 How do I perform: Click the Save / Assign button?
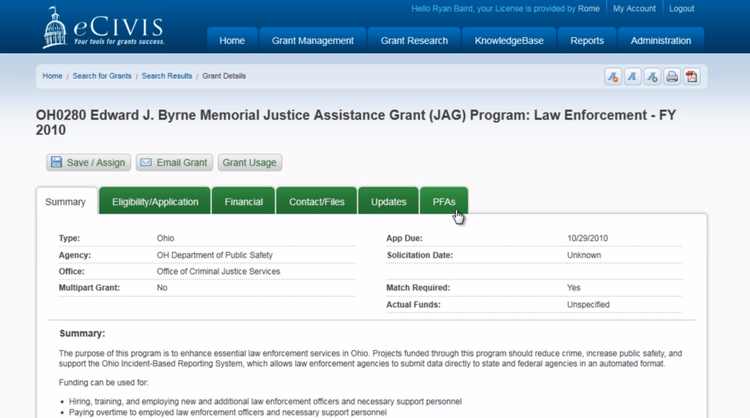88,162
